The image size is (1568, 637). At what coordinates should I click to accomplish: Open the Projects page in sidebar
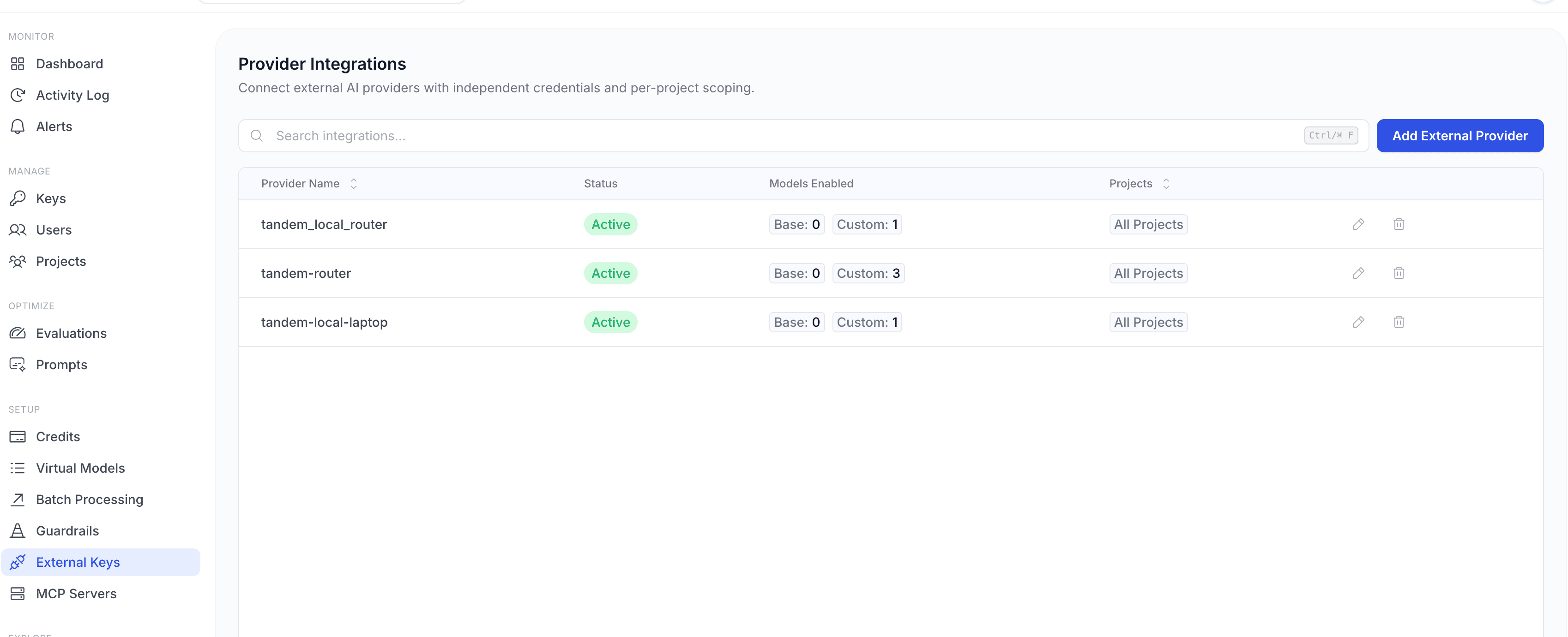coord(101,261)
